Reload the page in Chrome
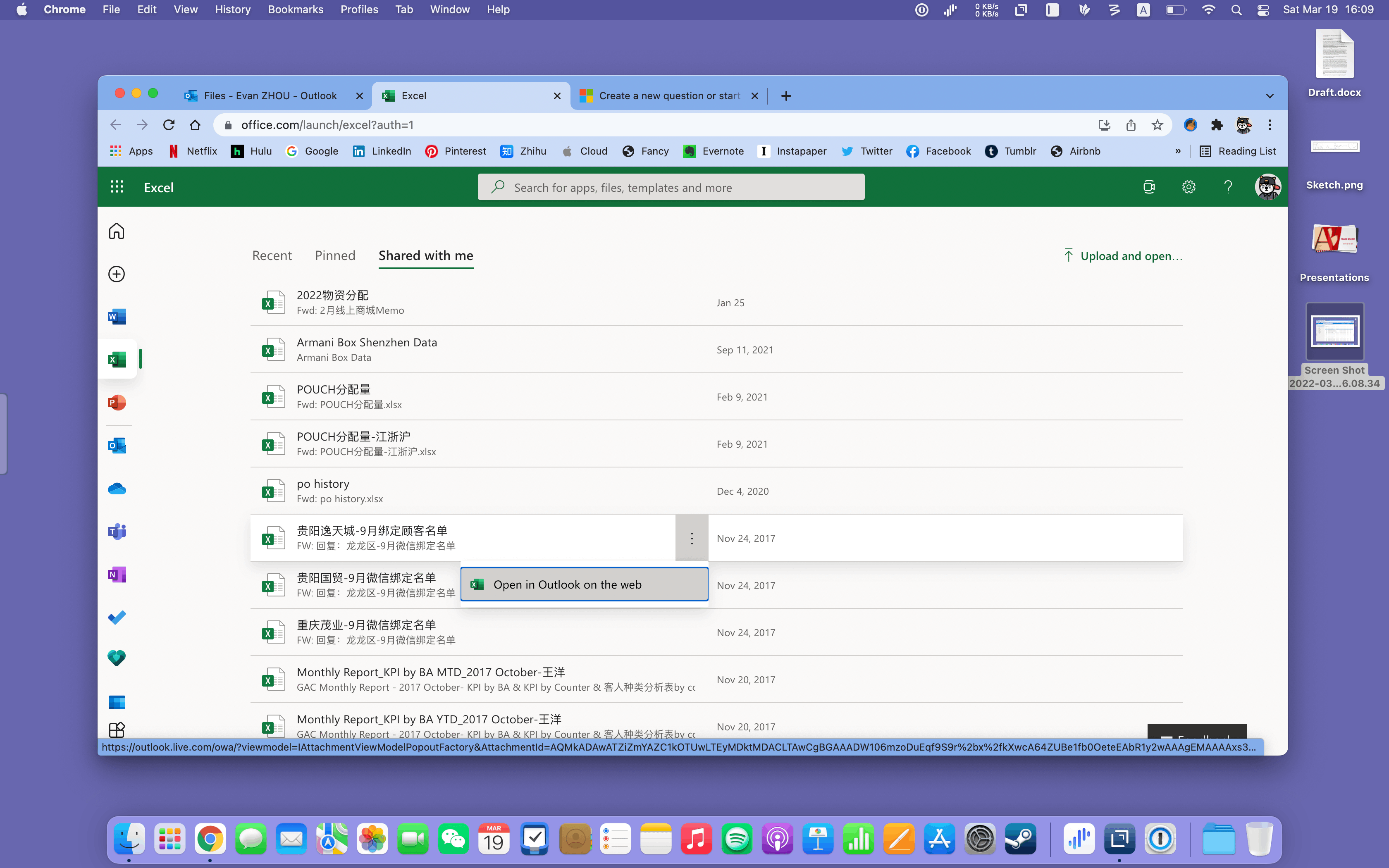This screenshot has height=868, width=1389. coord(168,124)
